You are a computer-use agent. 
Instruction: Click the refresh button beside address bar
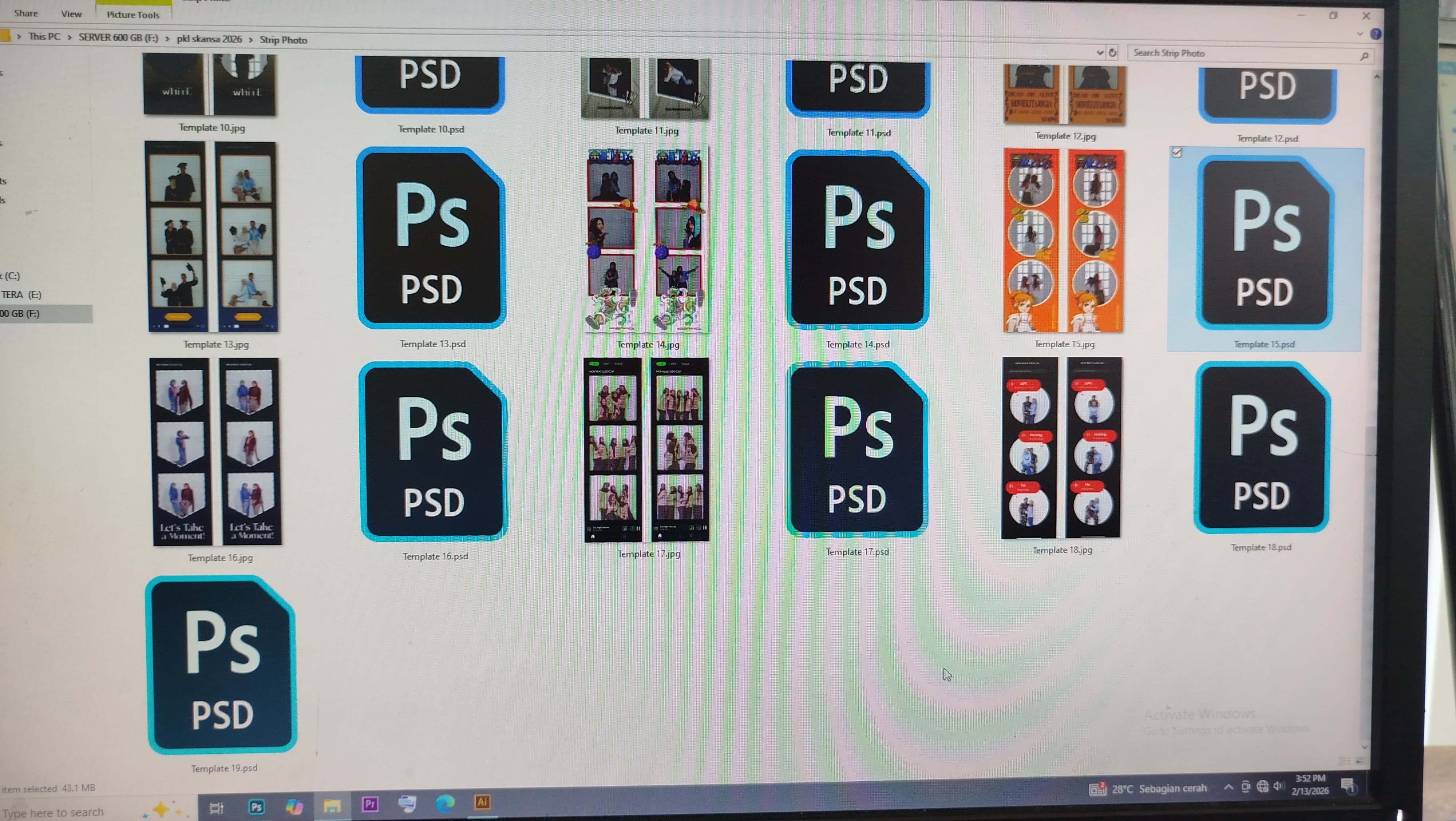[1112, 52]
